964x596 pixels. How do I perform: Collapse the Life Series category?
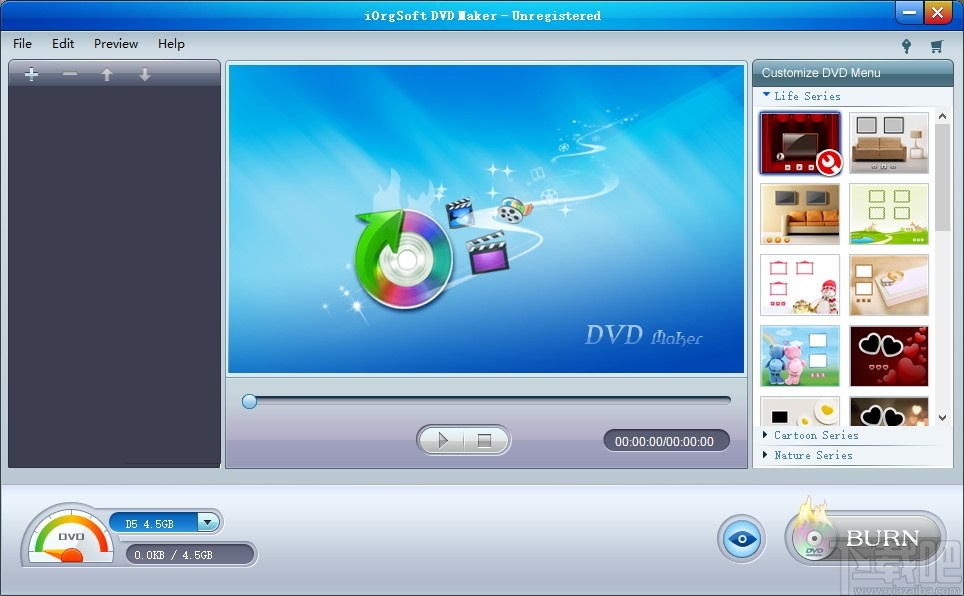tap(800, 96)
